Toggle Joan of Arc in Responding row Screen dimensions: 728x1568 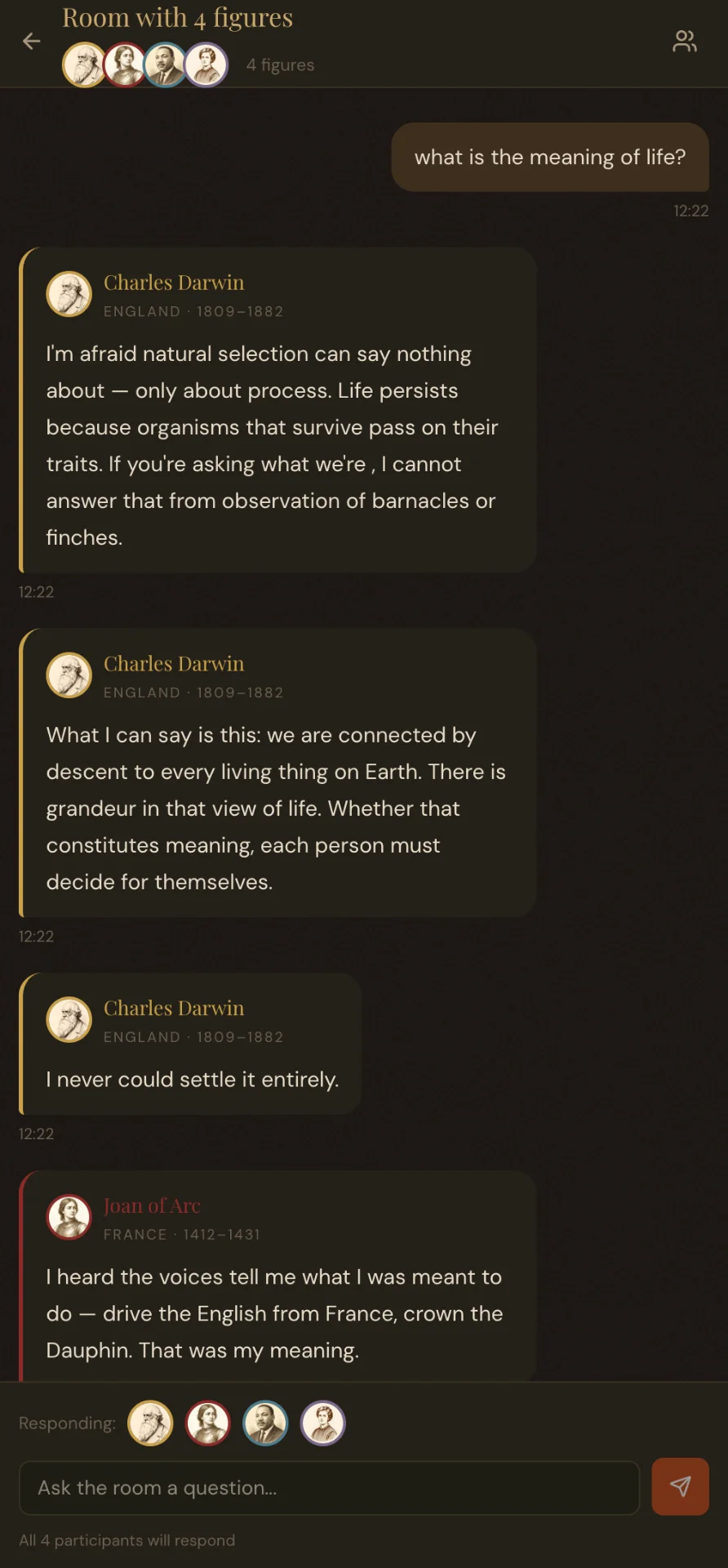point(208,1423)
